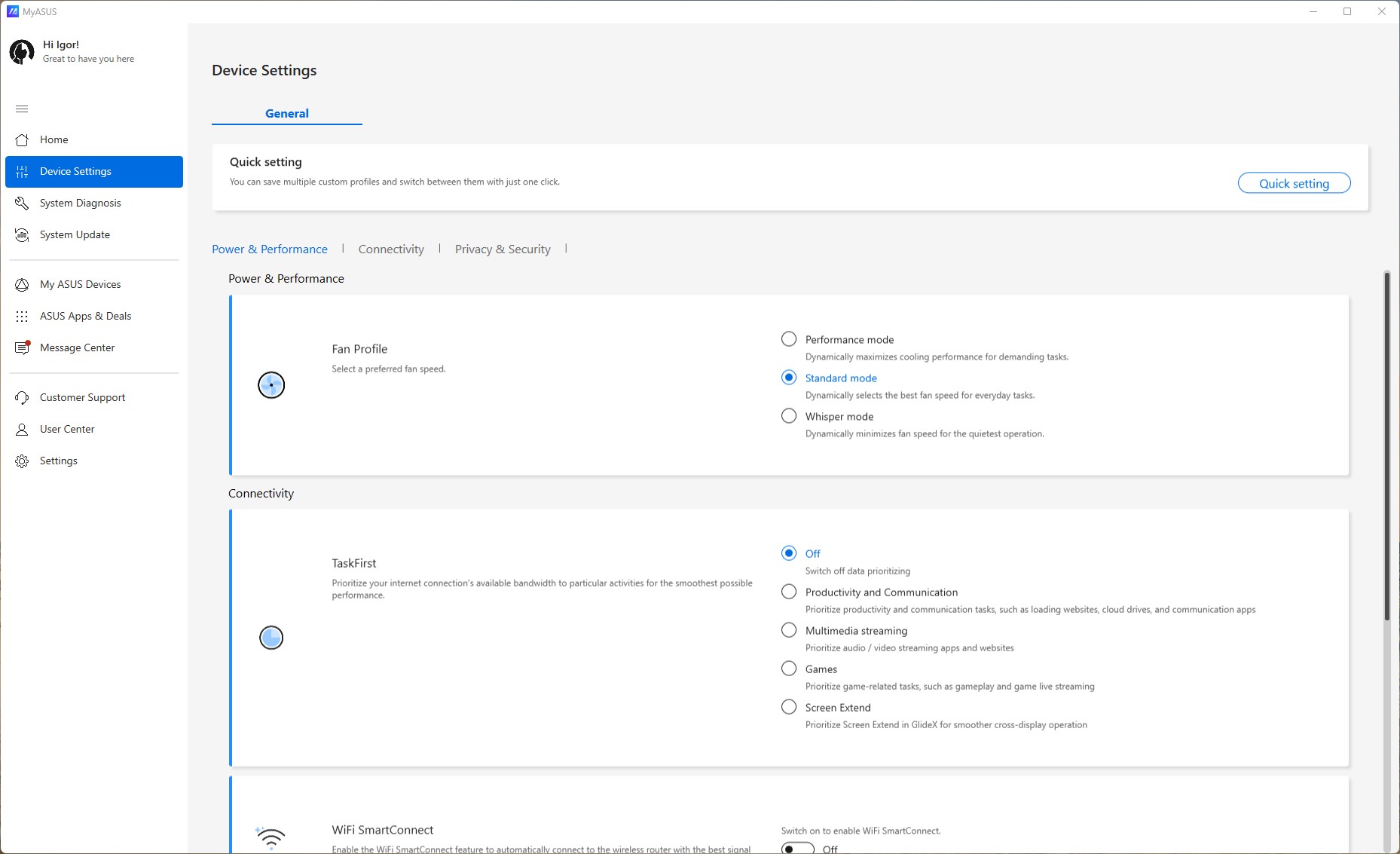Viewport: 1400px width, 854px height.
Task: Collapse the sidebar with hamburger menu icon
Action: coord(22,109)
